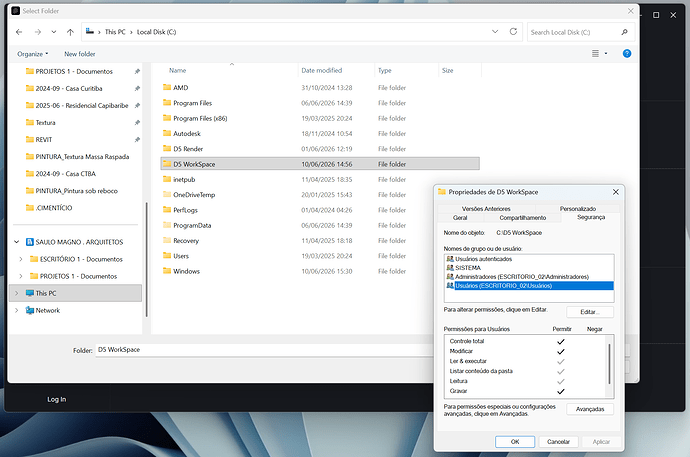Click the search magnifier icon
The width and height of the screenshot is (690, 457).
[x=624, y=32]
